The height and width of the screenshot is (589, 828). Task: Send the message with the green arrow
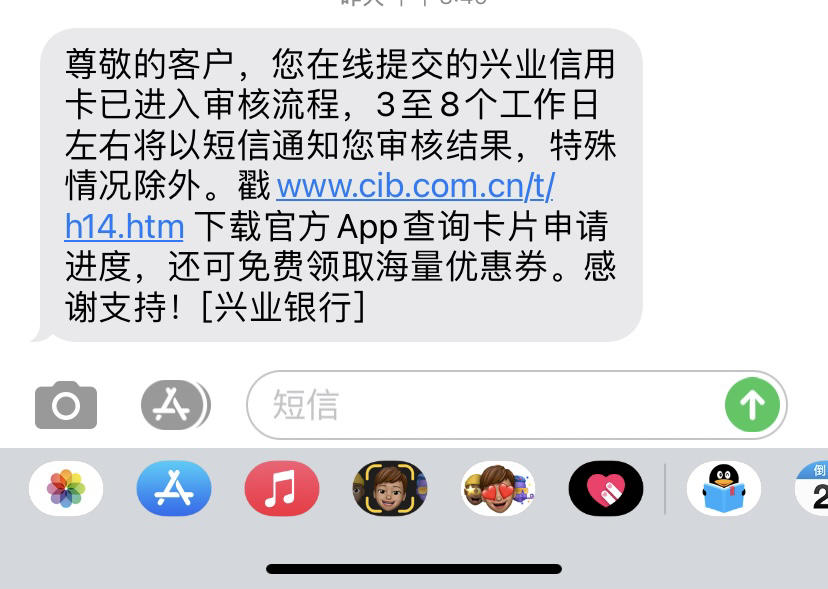coord(752,405)
